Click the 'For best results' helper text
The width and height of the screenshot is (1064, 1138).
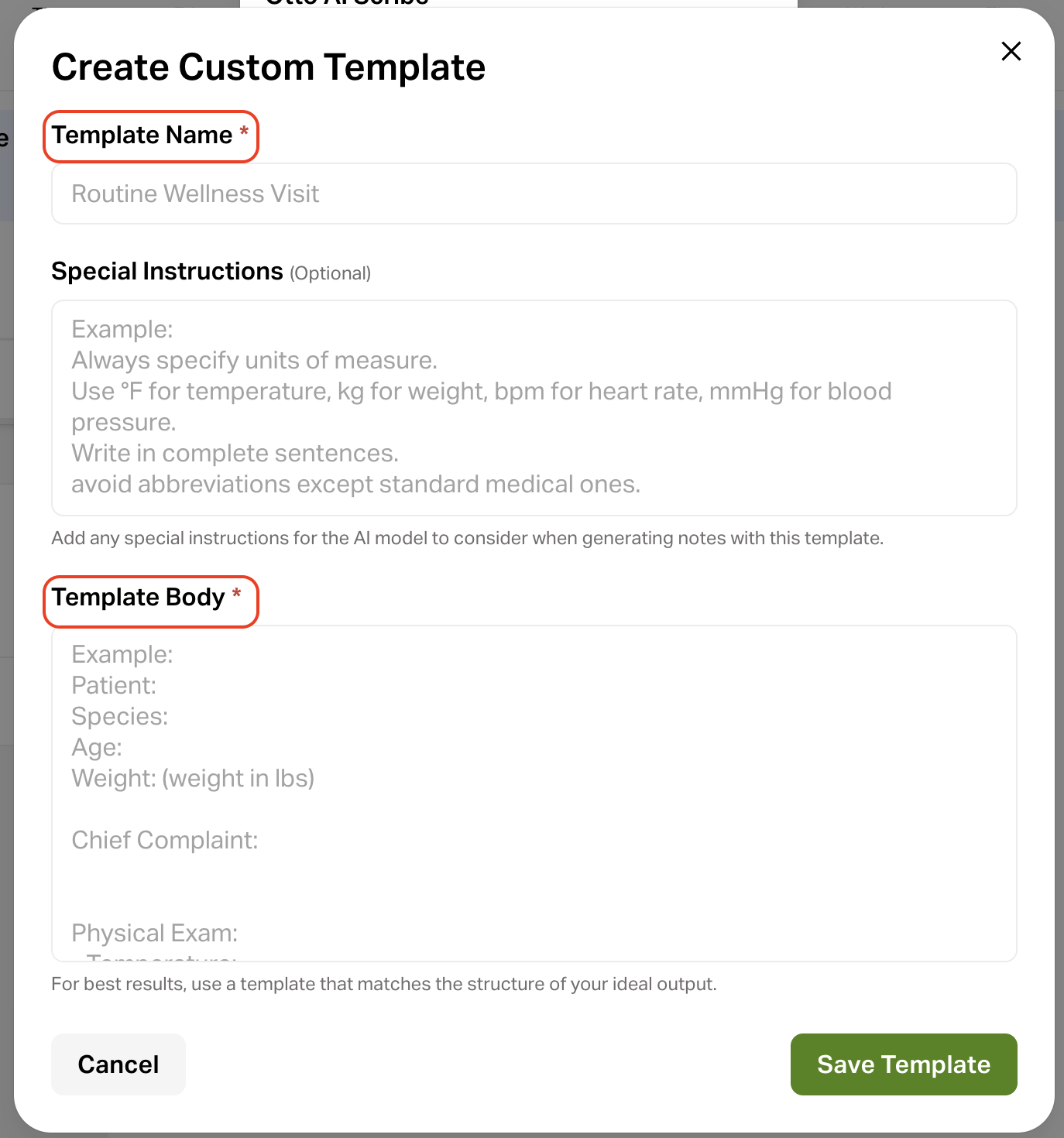[383, 984]
